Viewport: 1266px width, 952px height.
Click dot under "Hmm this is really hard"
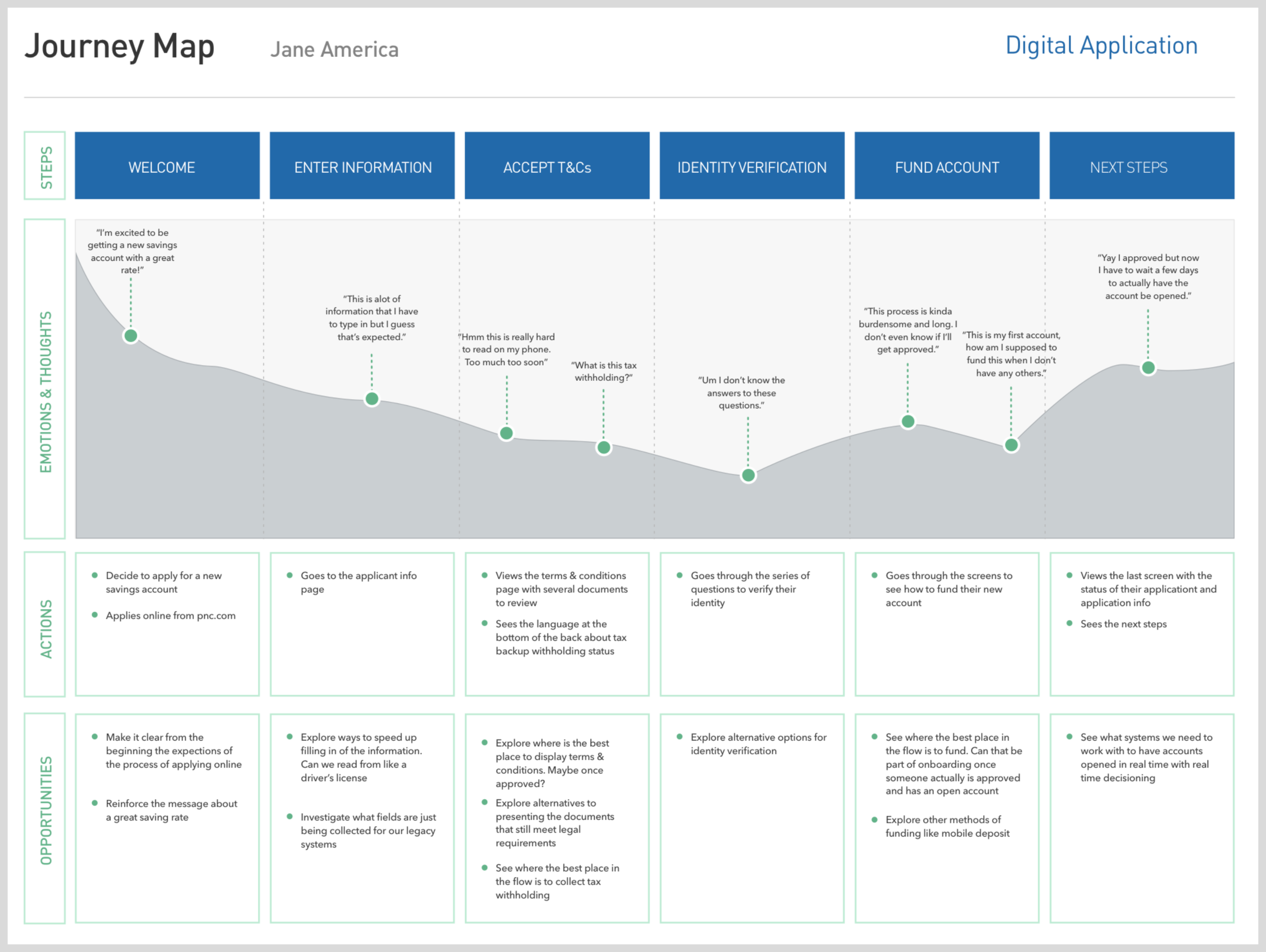(x=507, y=433)
